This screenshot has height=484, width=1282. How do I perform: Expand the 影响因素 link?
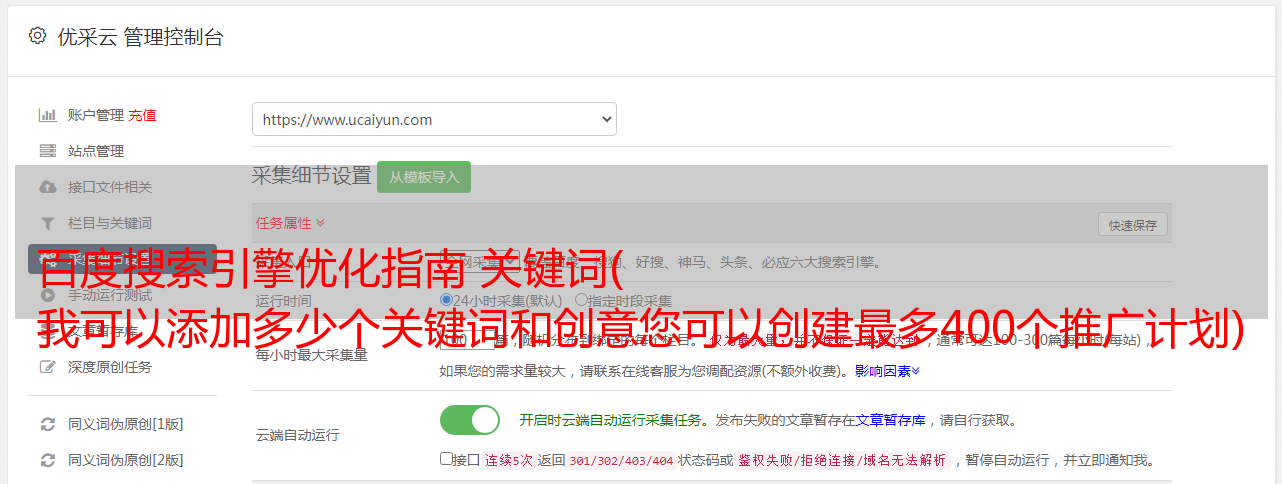point(887,371)
